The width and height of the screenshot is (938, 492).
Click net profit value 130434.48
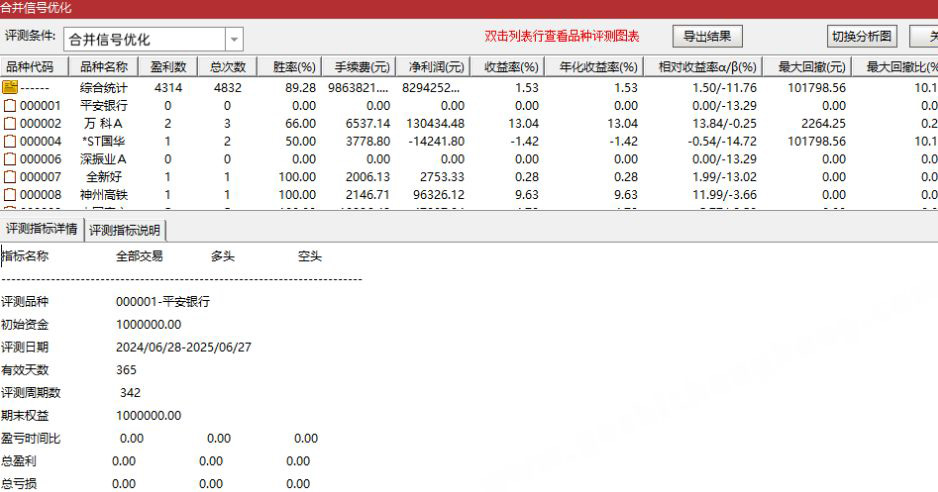click(436, 124)
